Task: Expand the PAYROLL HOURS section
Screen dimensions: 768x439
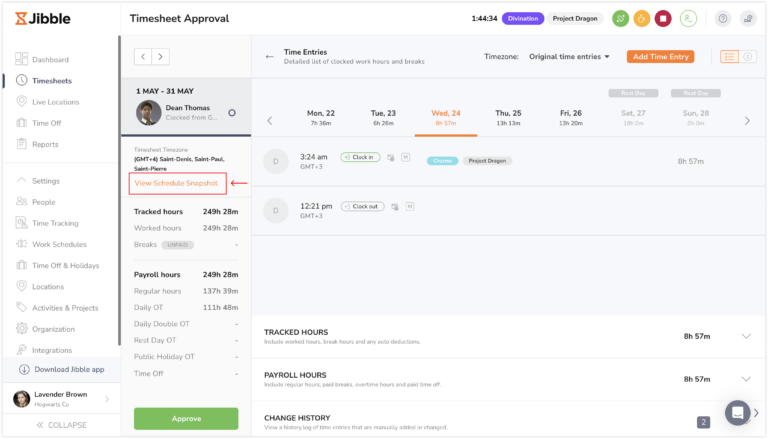Action: click(746, 379)
